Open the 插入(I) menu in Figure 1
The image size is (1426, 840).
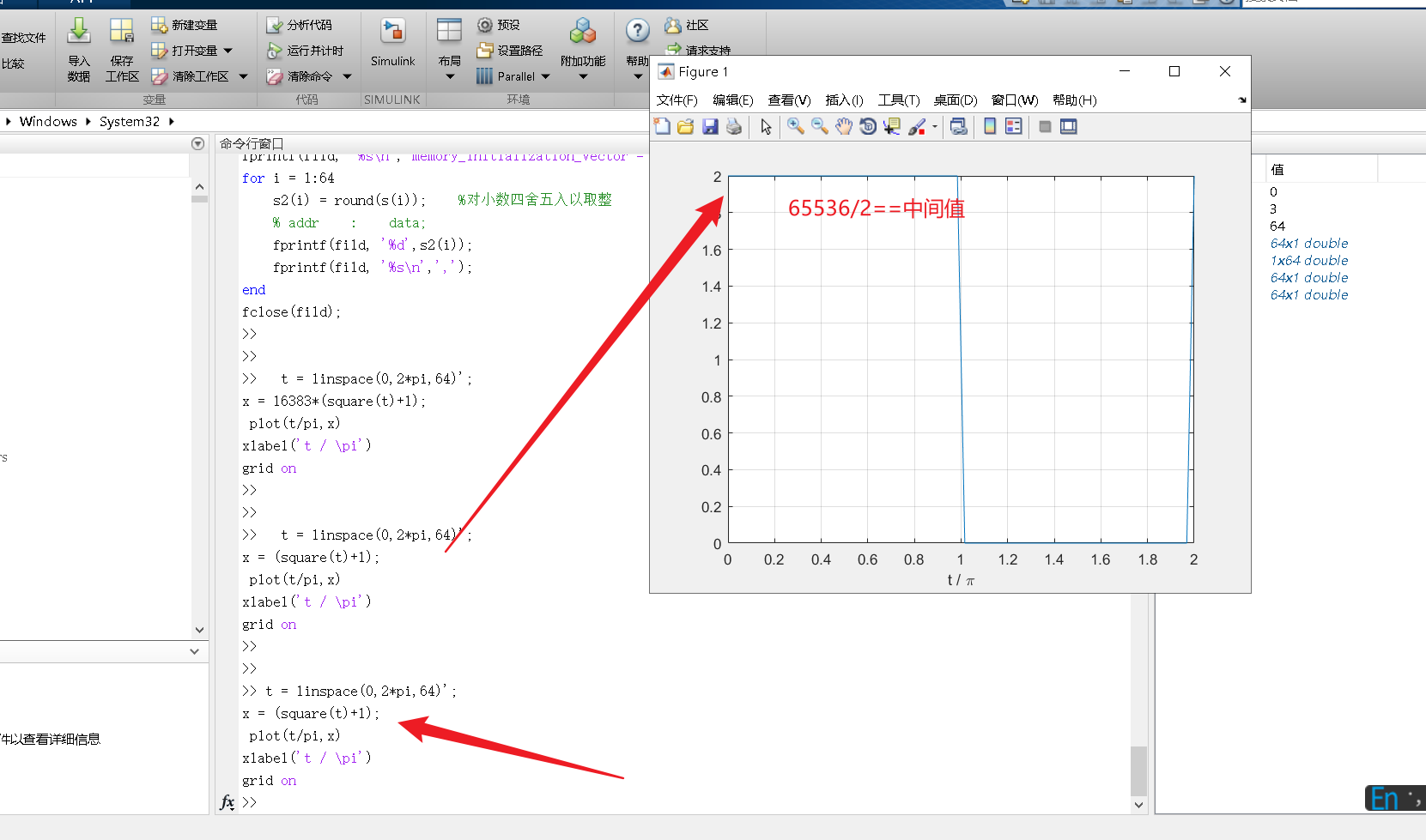pyautogui.click(x=844, y=100)
